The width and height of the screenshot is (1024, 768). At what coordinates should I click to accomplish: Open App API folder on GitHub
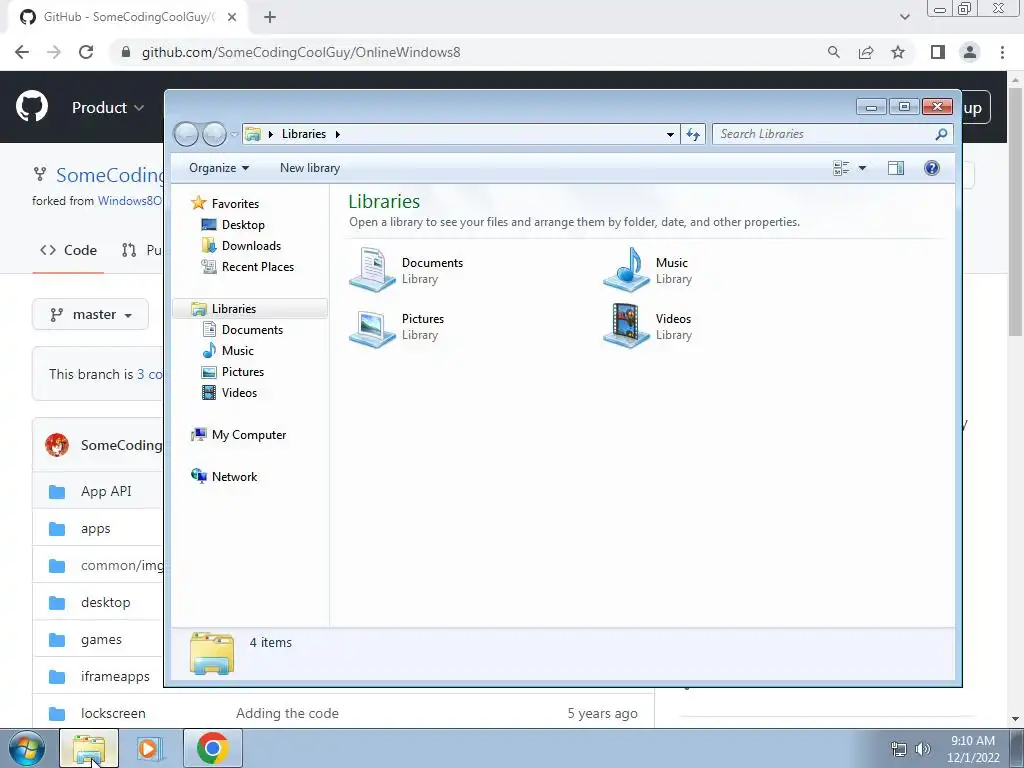click(106, 492)
